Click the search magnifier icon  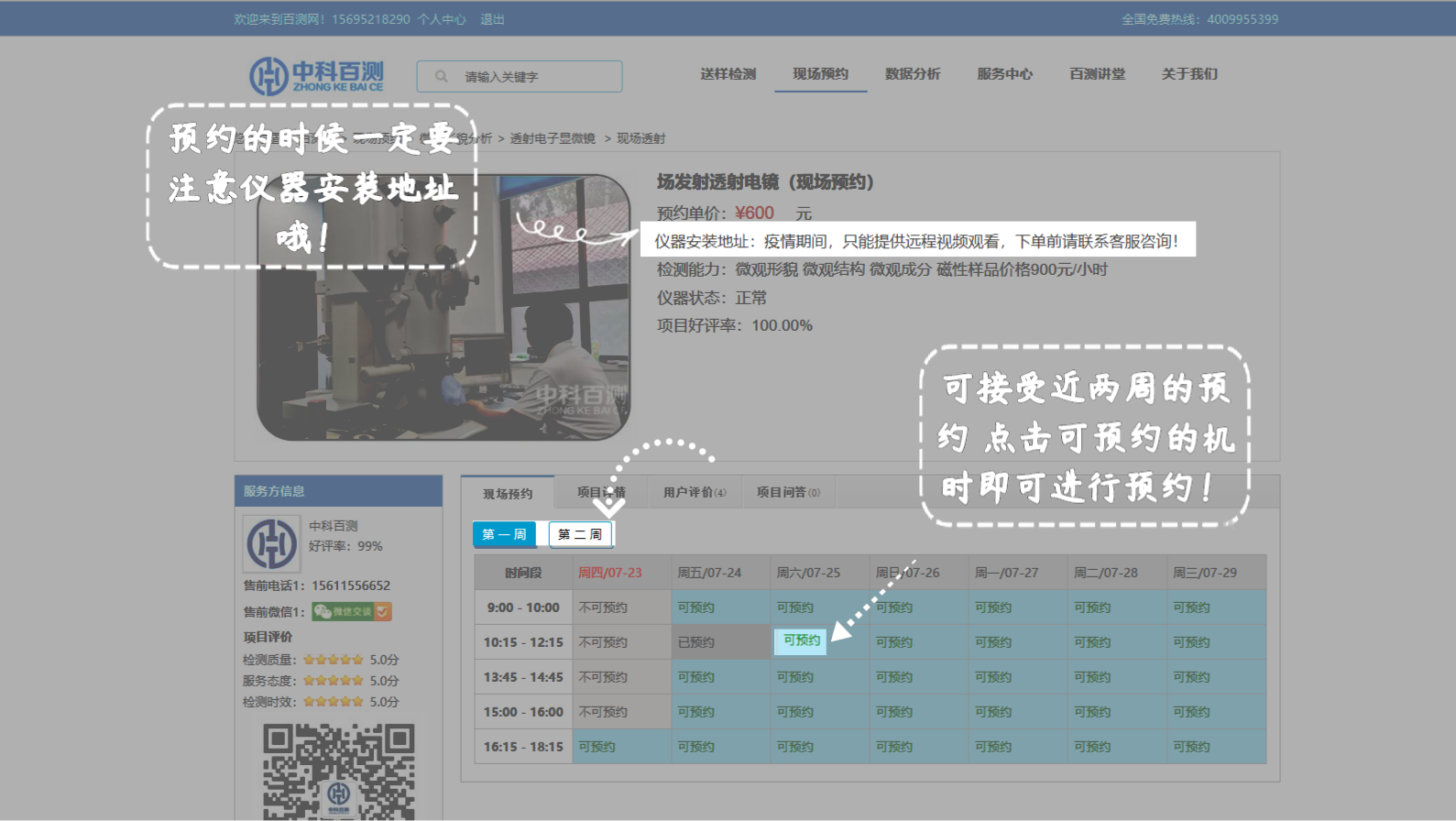point(442,77)
